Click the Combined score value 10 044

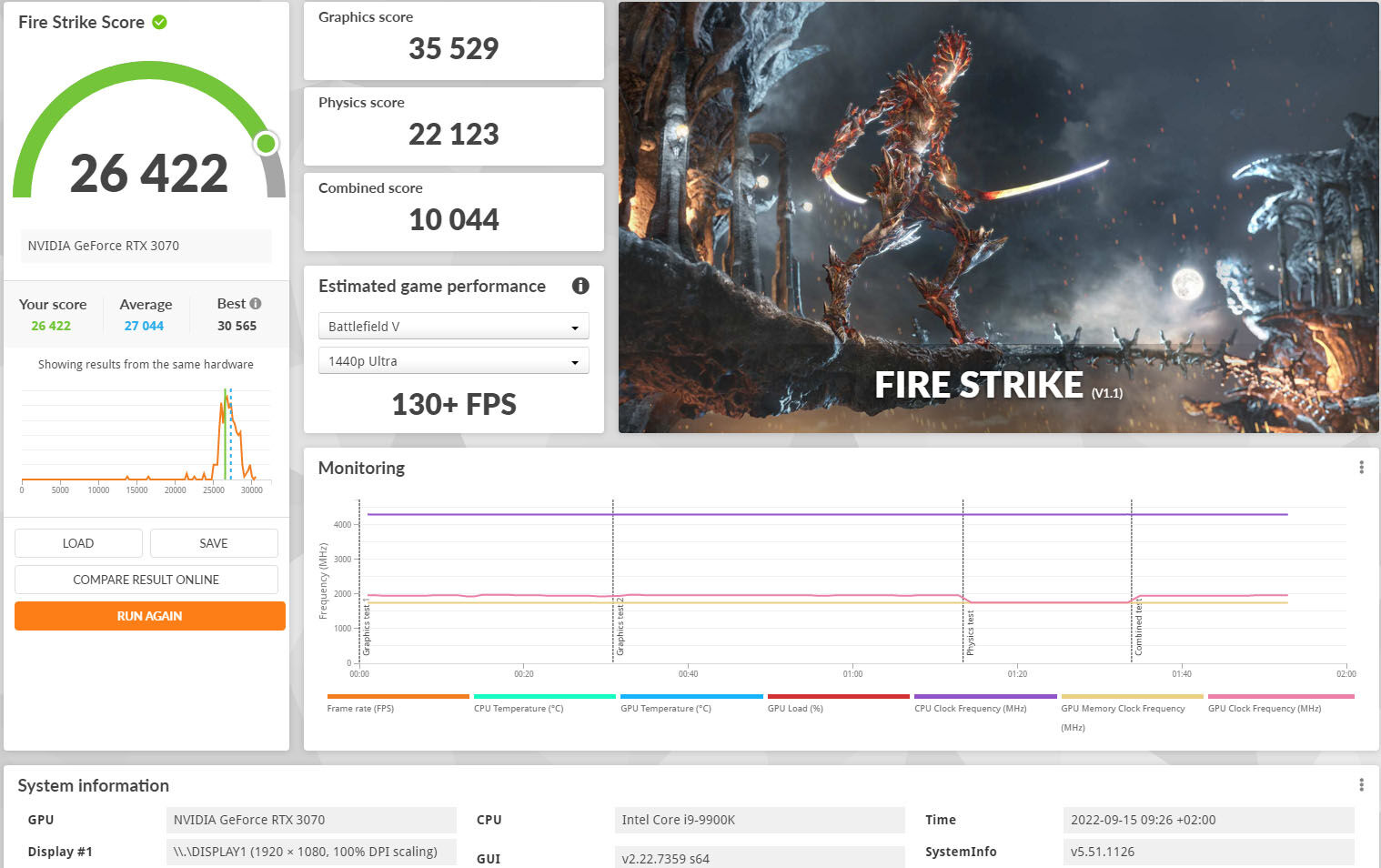tap(454, 219)
